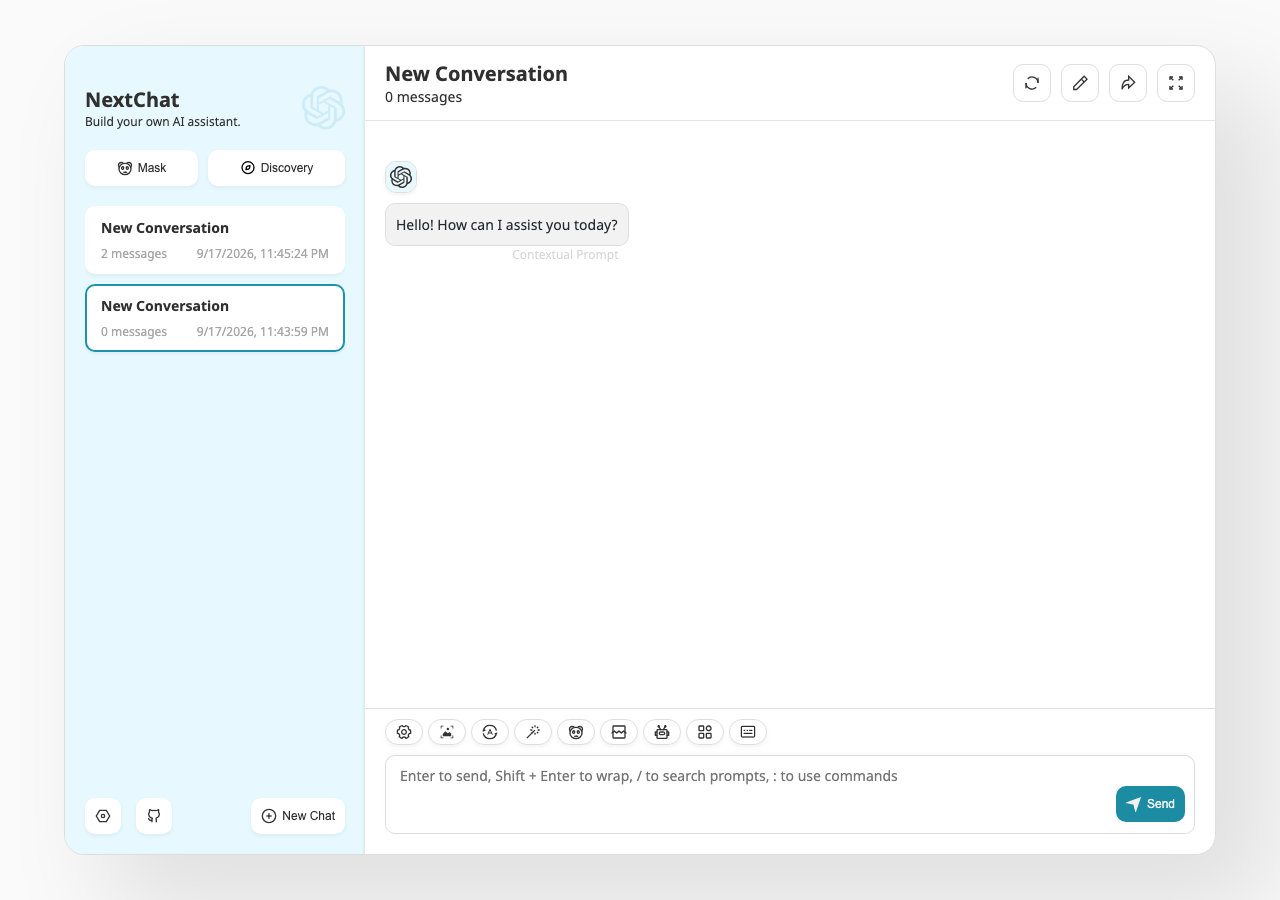Open the Mask page button
Screen dimensions: 1280x900
coord(141,168)
